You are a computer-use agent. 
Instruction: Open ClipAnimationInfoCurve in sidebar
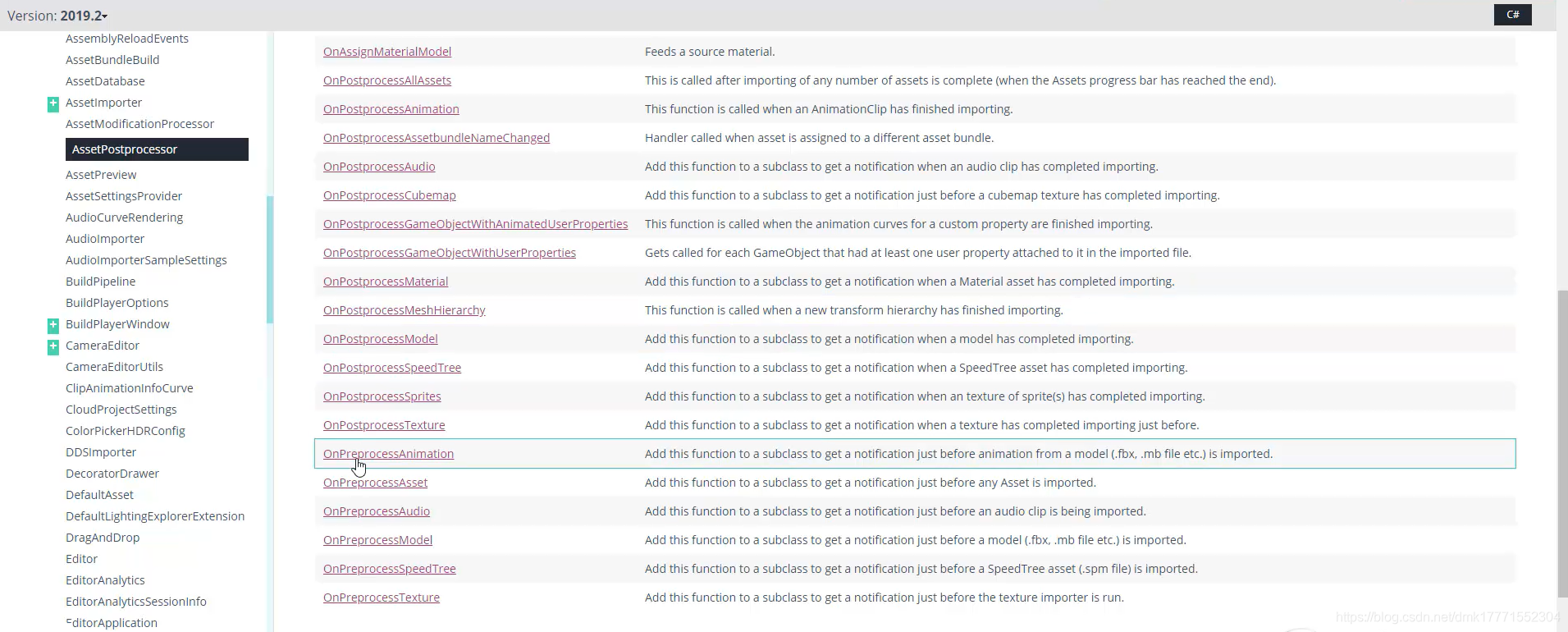(130, 388)
